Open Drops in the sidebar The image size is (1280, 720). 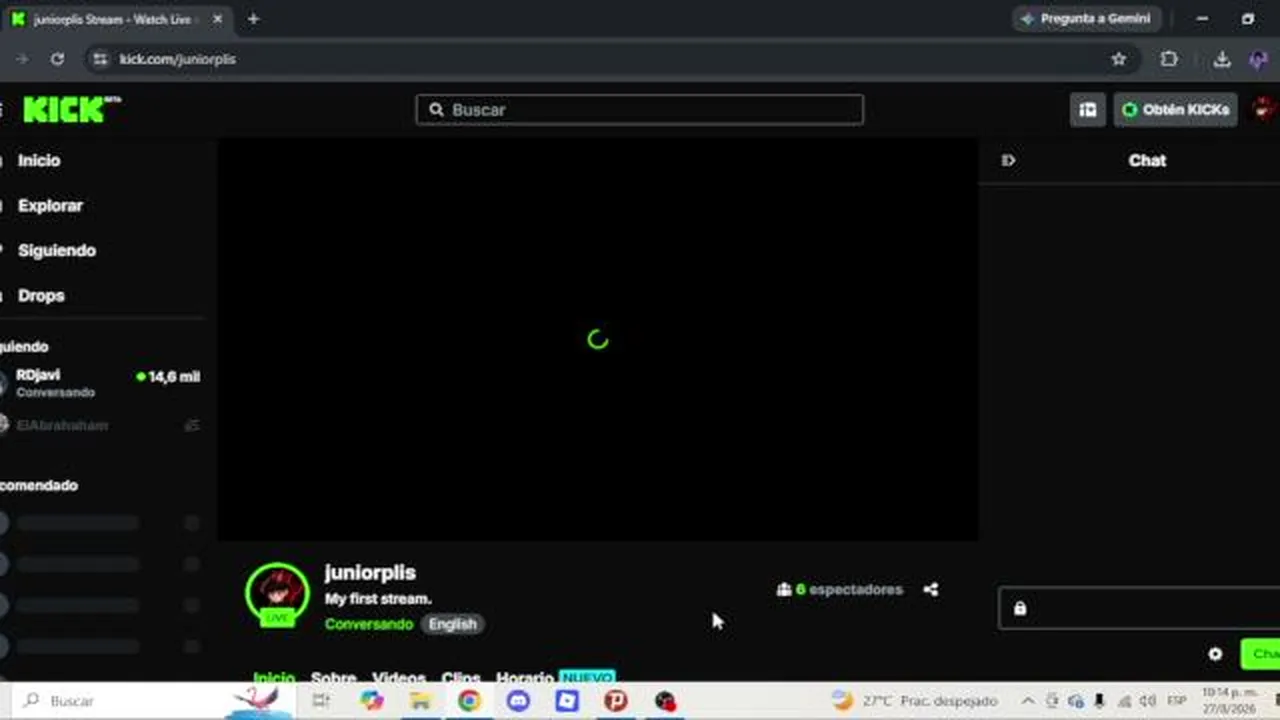pyautogui.click(x=41, y=295)
